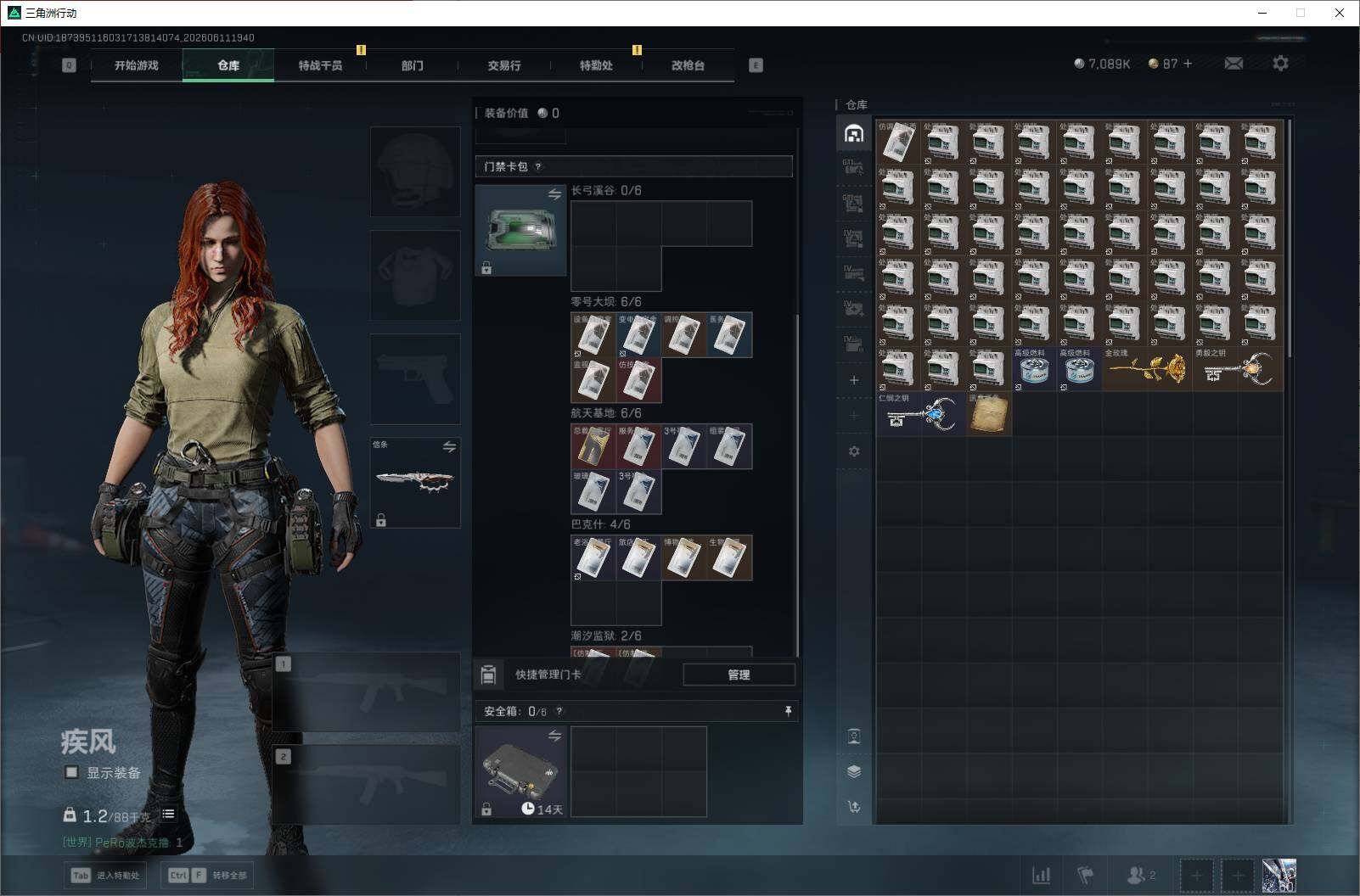Select the 博物 keycard in 巴克什

(684, 558)
